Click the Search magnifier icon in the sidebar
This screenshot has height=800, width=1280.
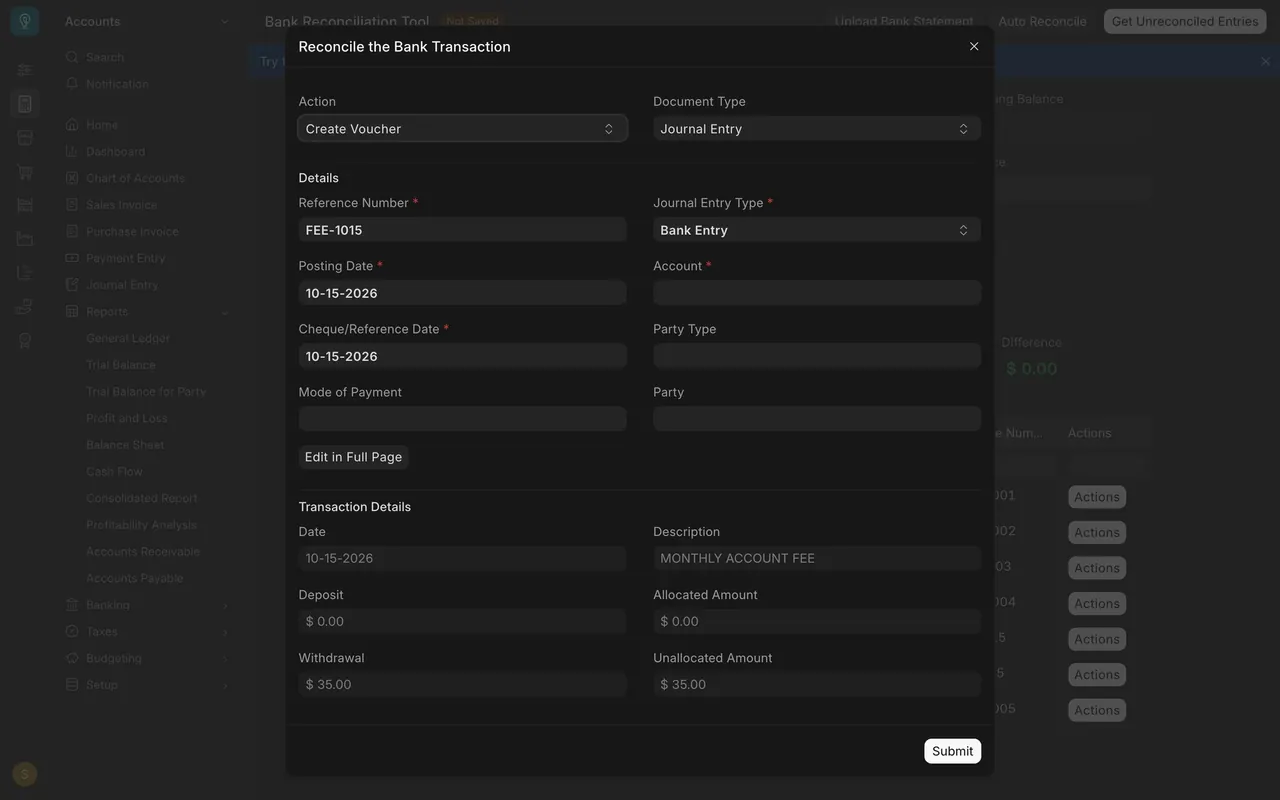pos(72,57)
